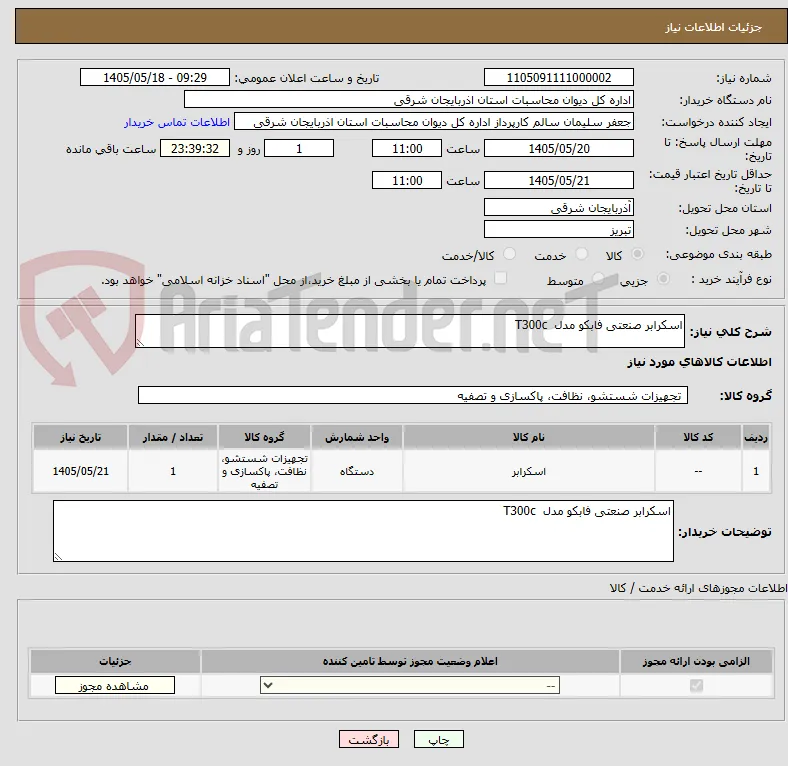Click the الزامی بودن ارائه مجوز header

tap(696, 661)
